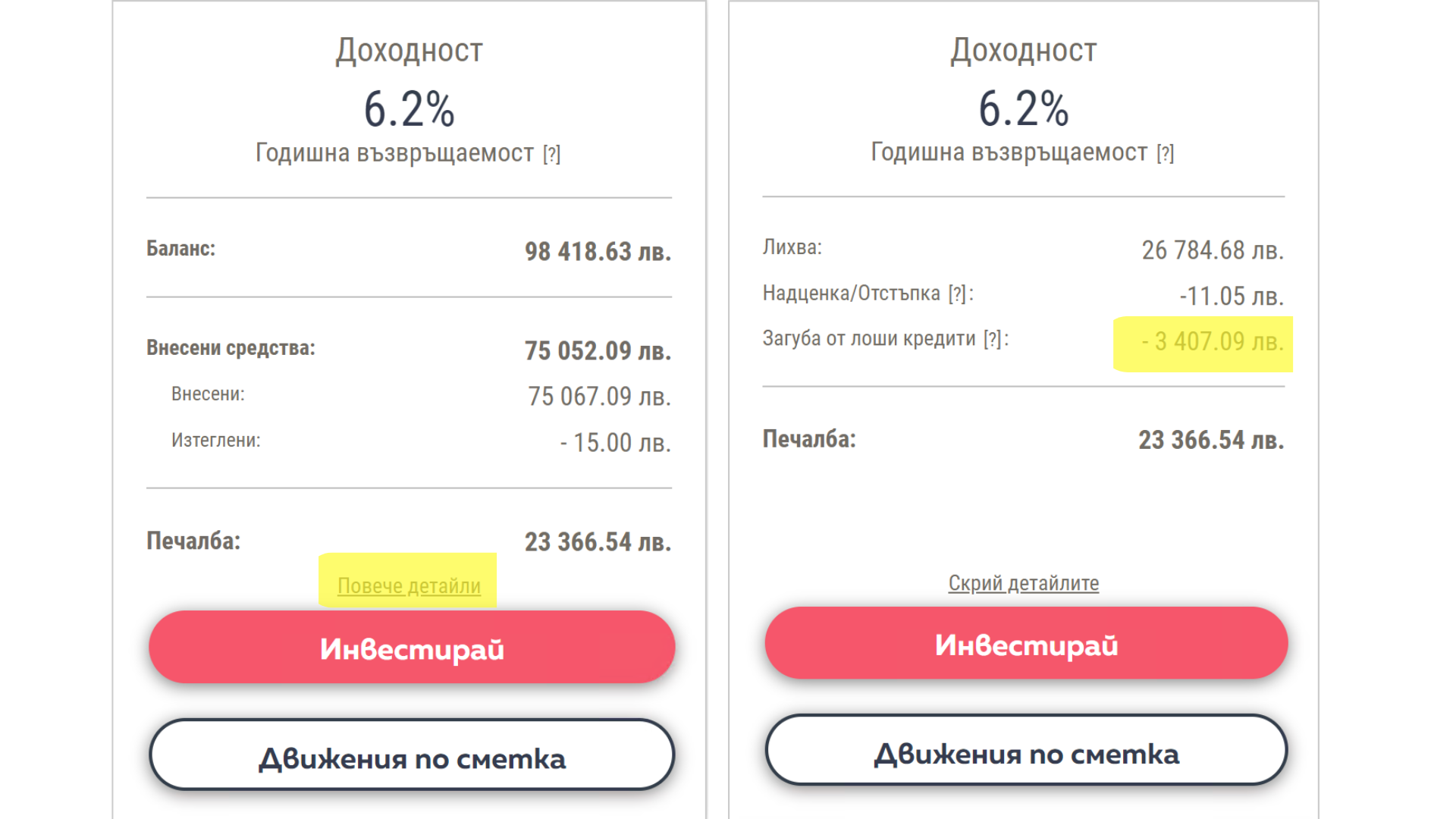This screenshot has height=819, width=1456.
Task: Click highlighted loss amount -3 407.09 лв.
Action: [x=1212, y=342]
